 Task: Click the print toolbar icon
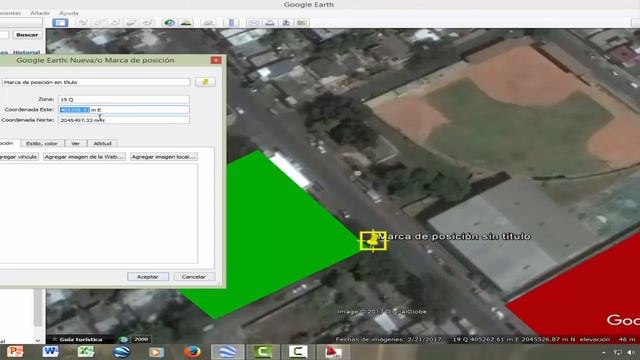[270, 22]
